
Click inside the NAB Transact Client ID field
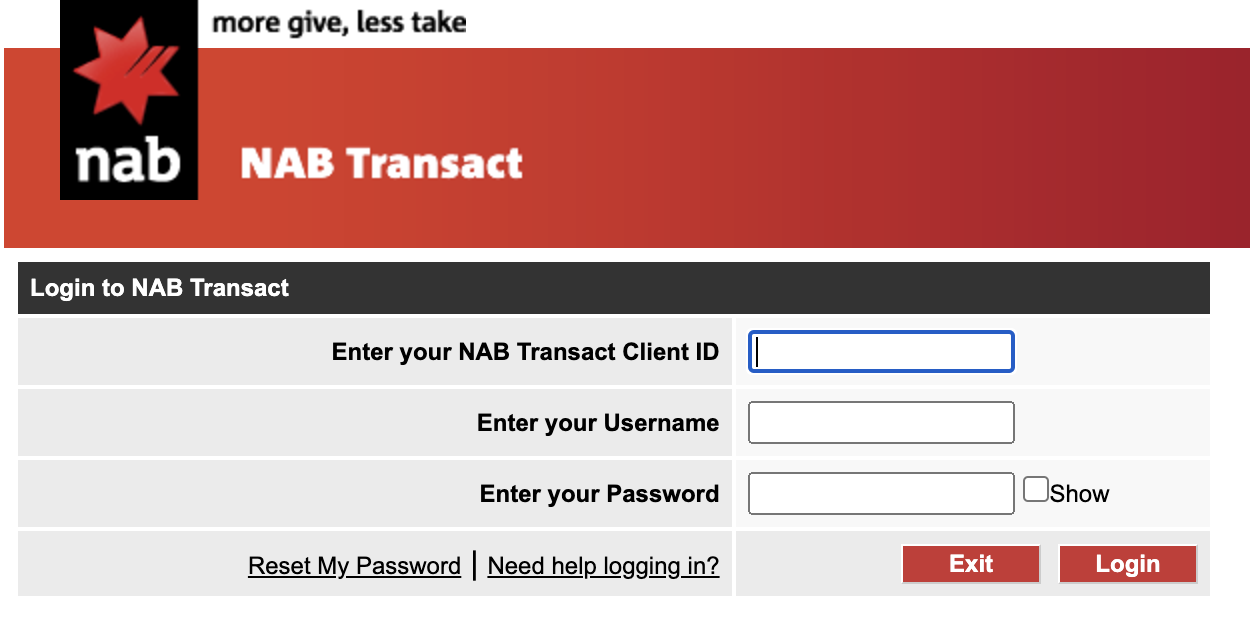coord(880,351)
